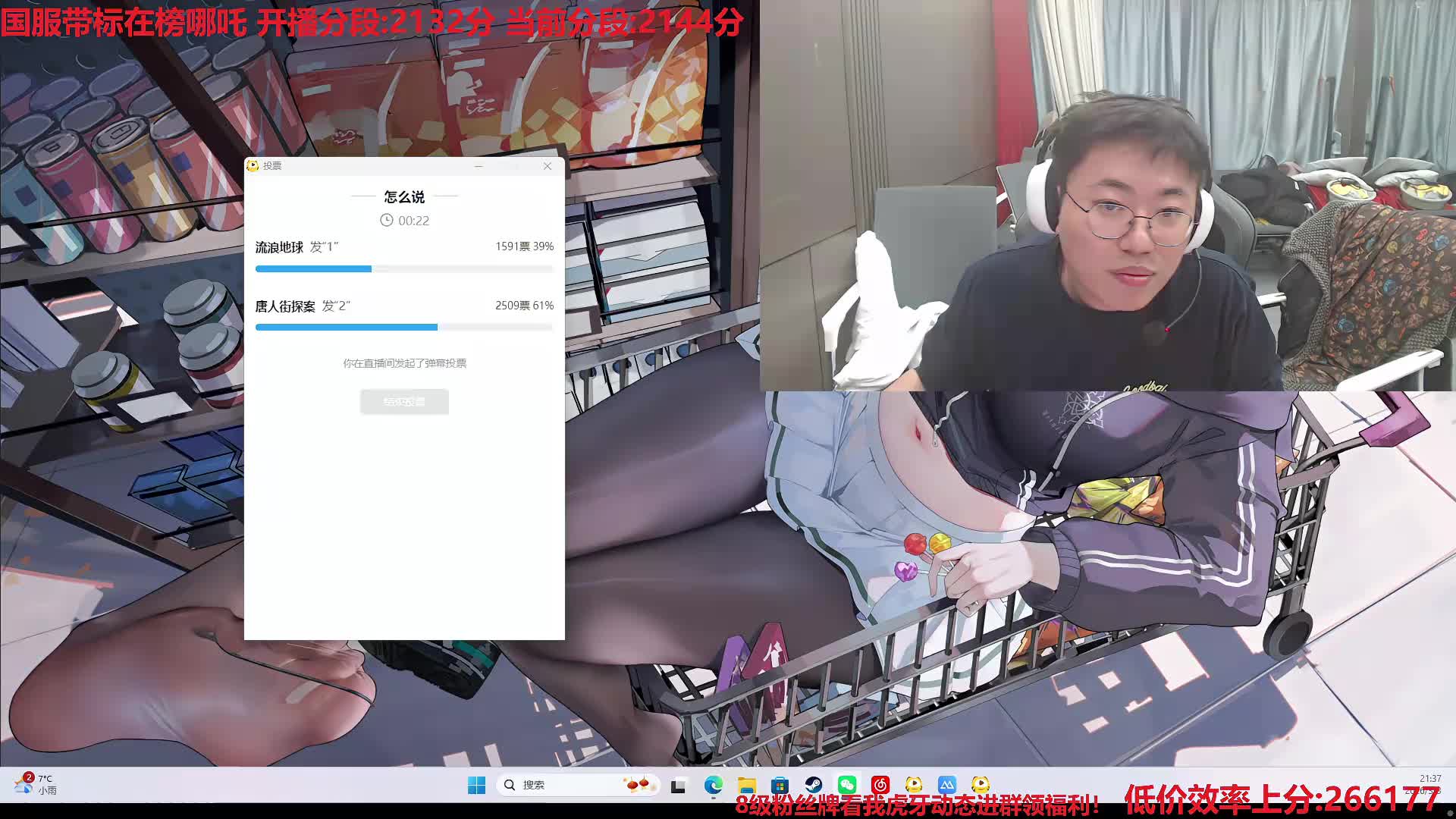Click the countdown clock icon in the poll
The height and width of the screenshot is (819, 1456).
point(387,220)
